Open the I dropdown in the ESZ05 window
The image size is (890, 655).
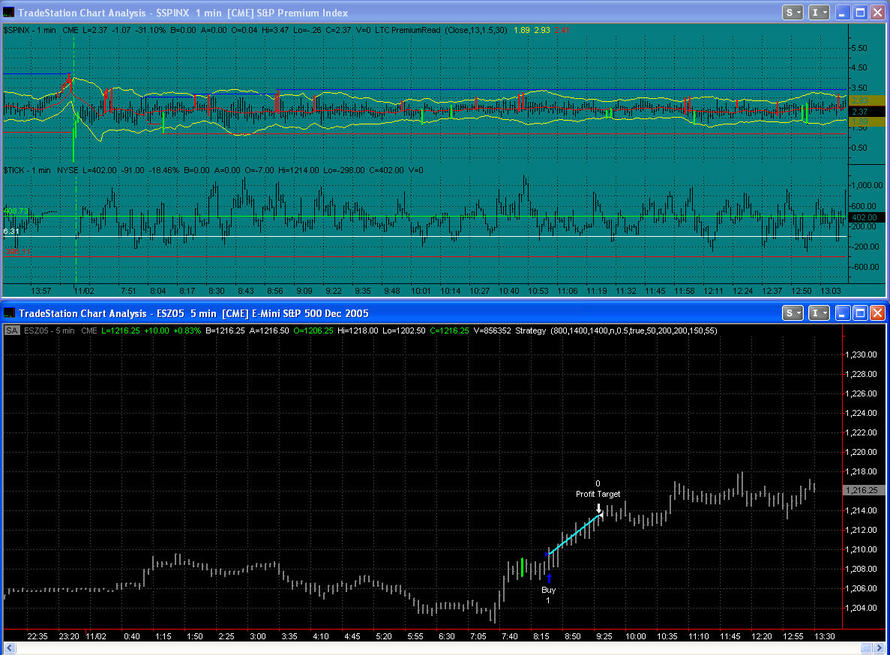[818, 313]
